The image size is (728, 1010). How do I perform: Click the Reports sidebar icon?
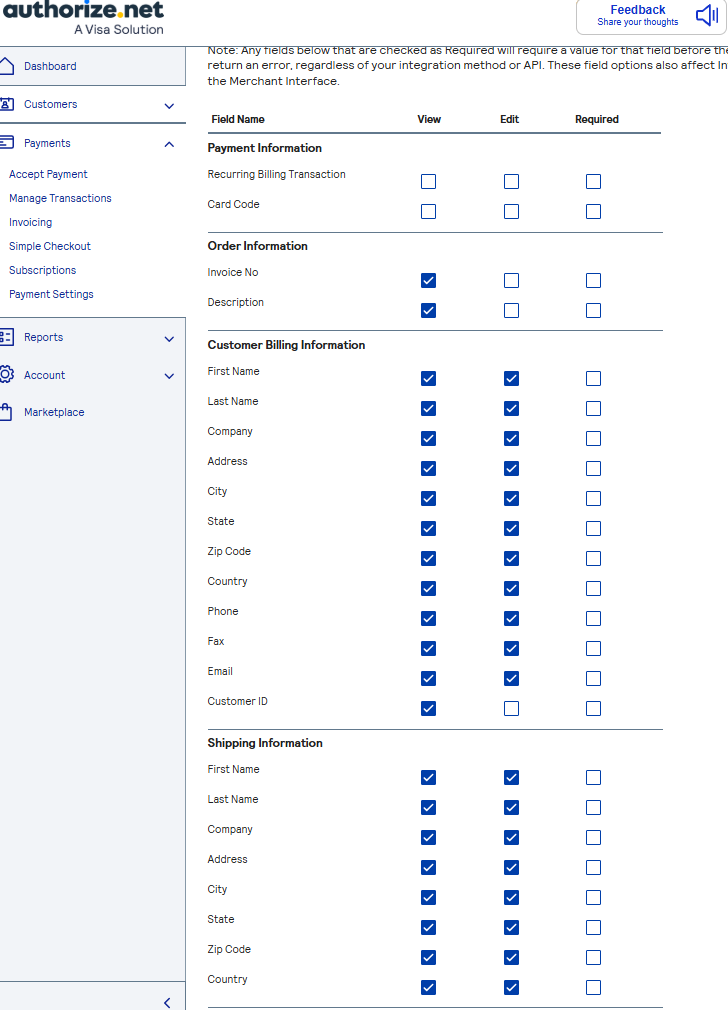click(x=6, y=337)
